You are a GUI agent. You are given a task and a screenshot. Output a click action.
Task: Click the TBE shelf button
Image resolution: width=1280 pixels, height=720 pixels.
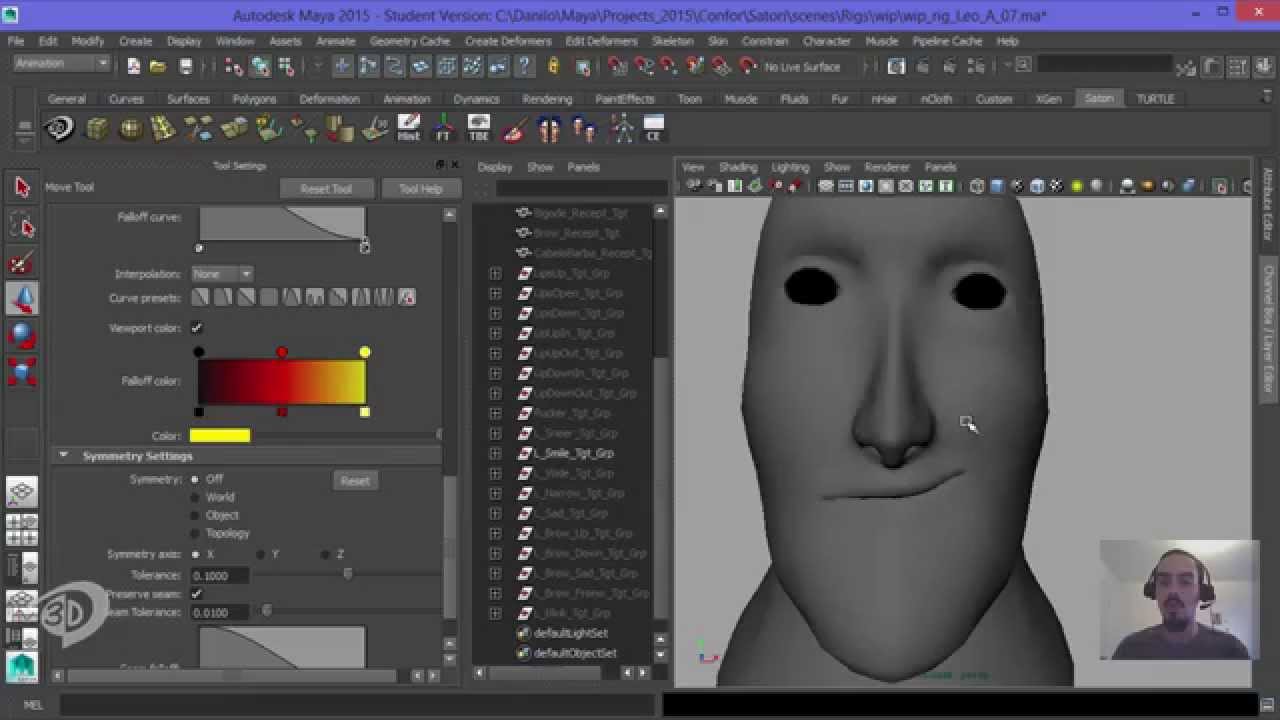[479, 128]
